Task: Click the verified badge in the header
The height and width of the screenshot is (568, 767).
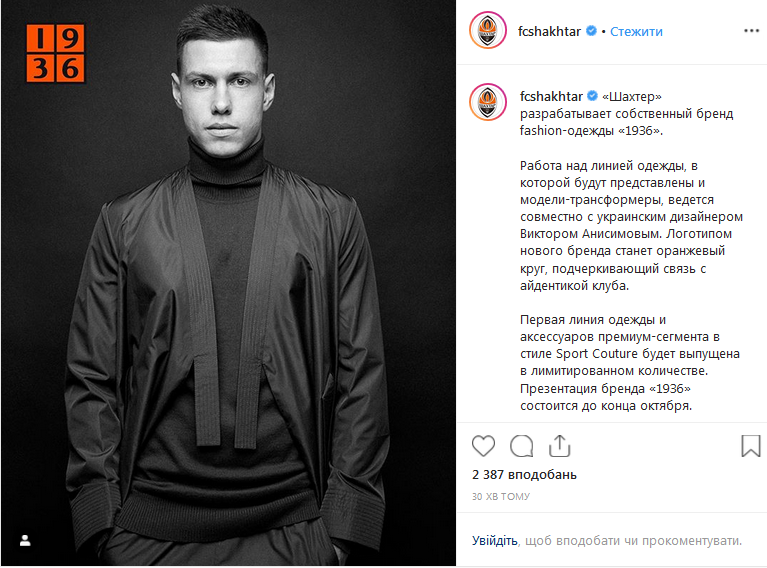Action: click(x=591, y=31)
